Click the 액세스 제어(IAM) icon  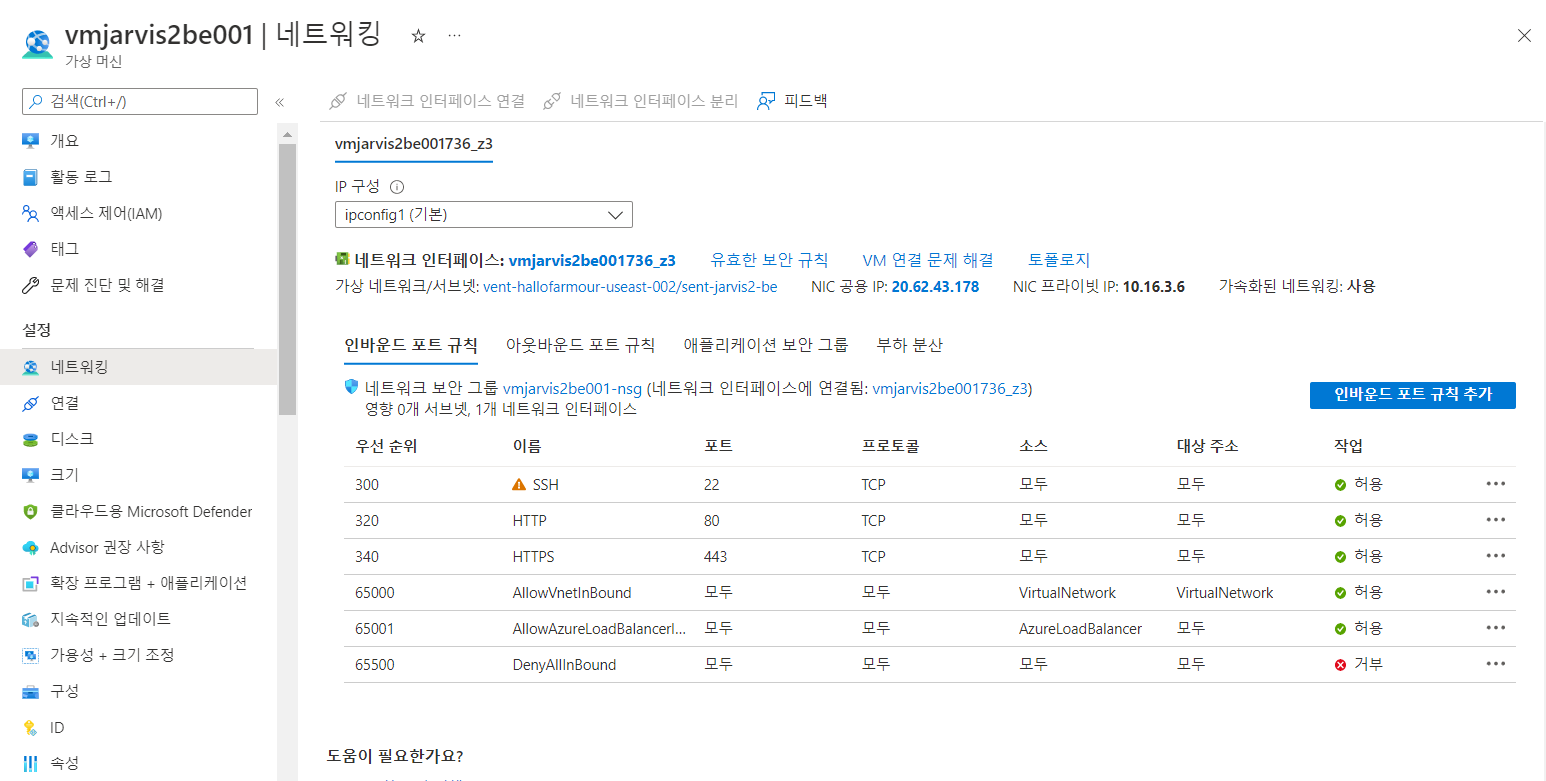tap(31, 213)
